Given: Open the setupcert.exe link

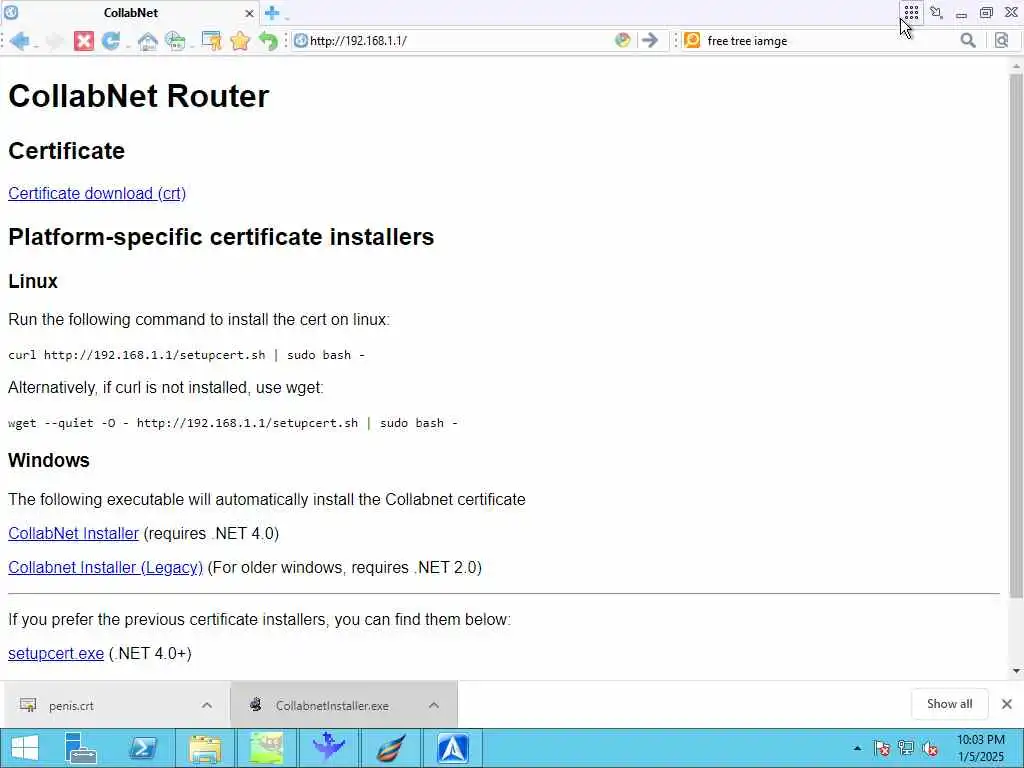Looking at the screenshot, I should click(x=56, y=654).
